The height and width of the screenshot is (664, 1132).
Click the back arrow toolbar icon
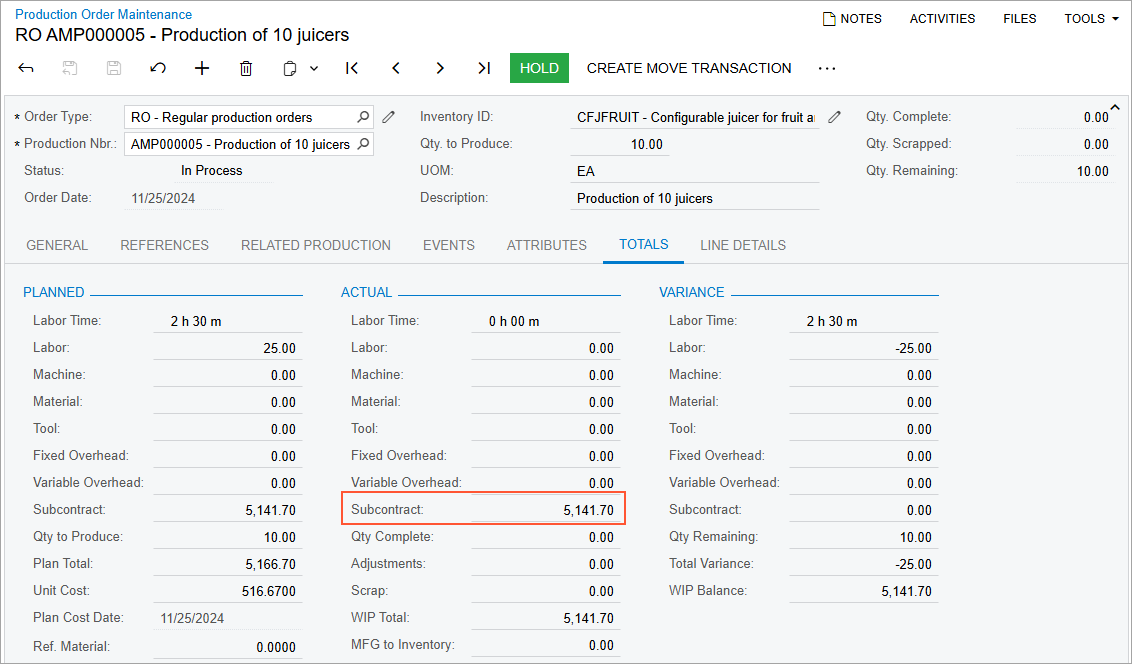tap(26, 68)
